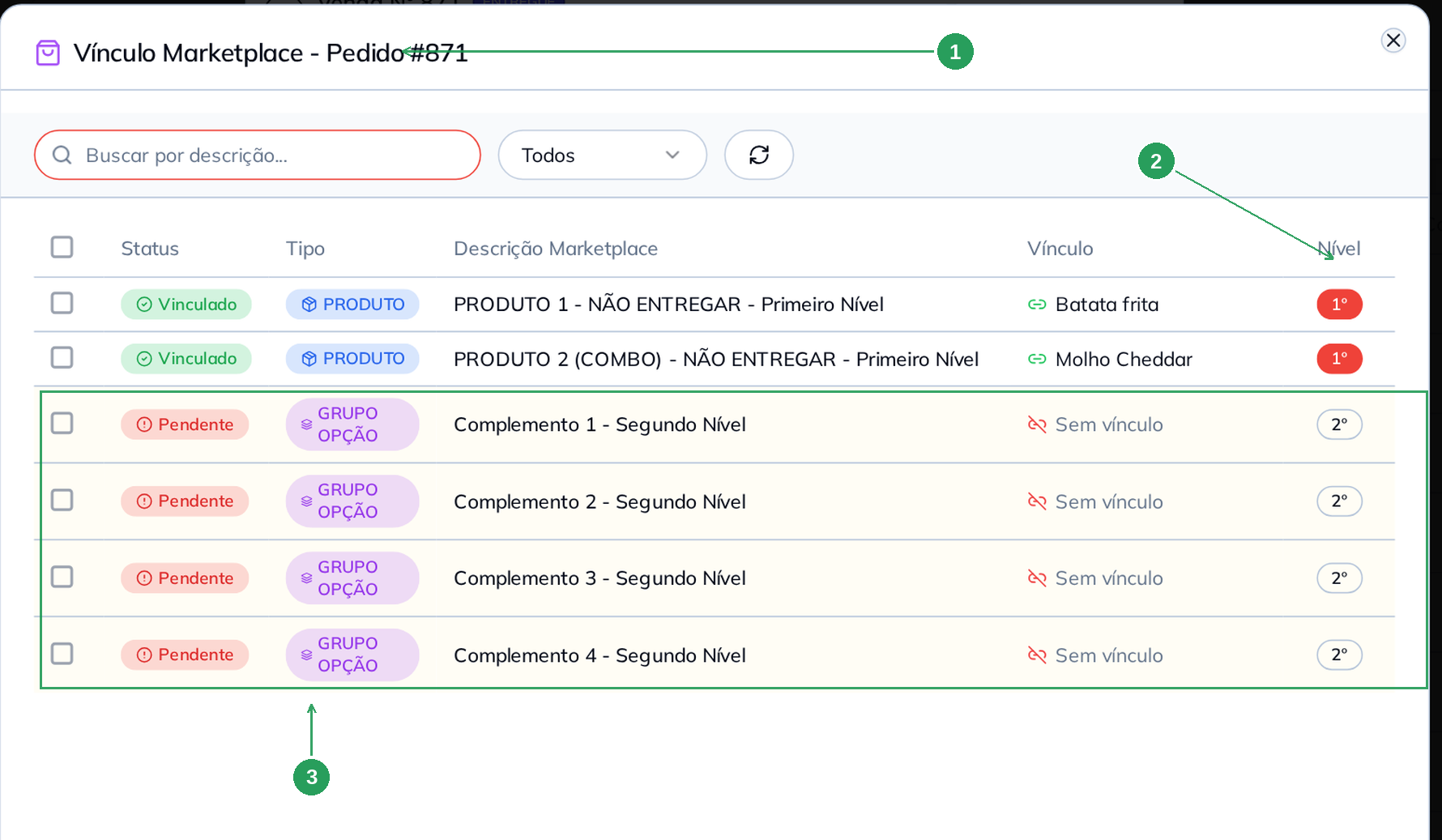This screenshot has height=840, width=1442.
Task: Click 'Complemento 3 - Segundo Nível' text
Action: click(x=599, y=578)
